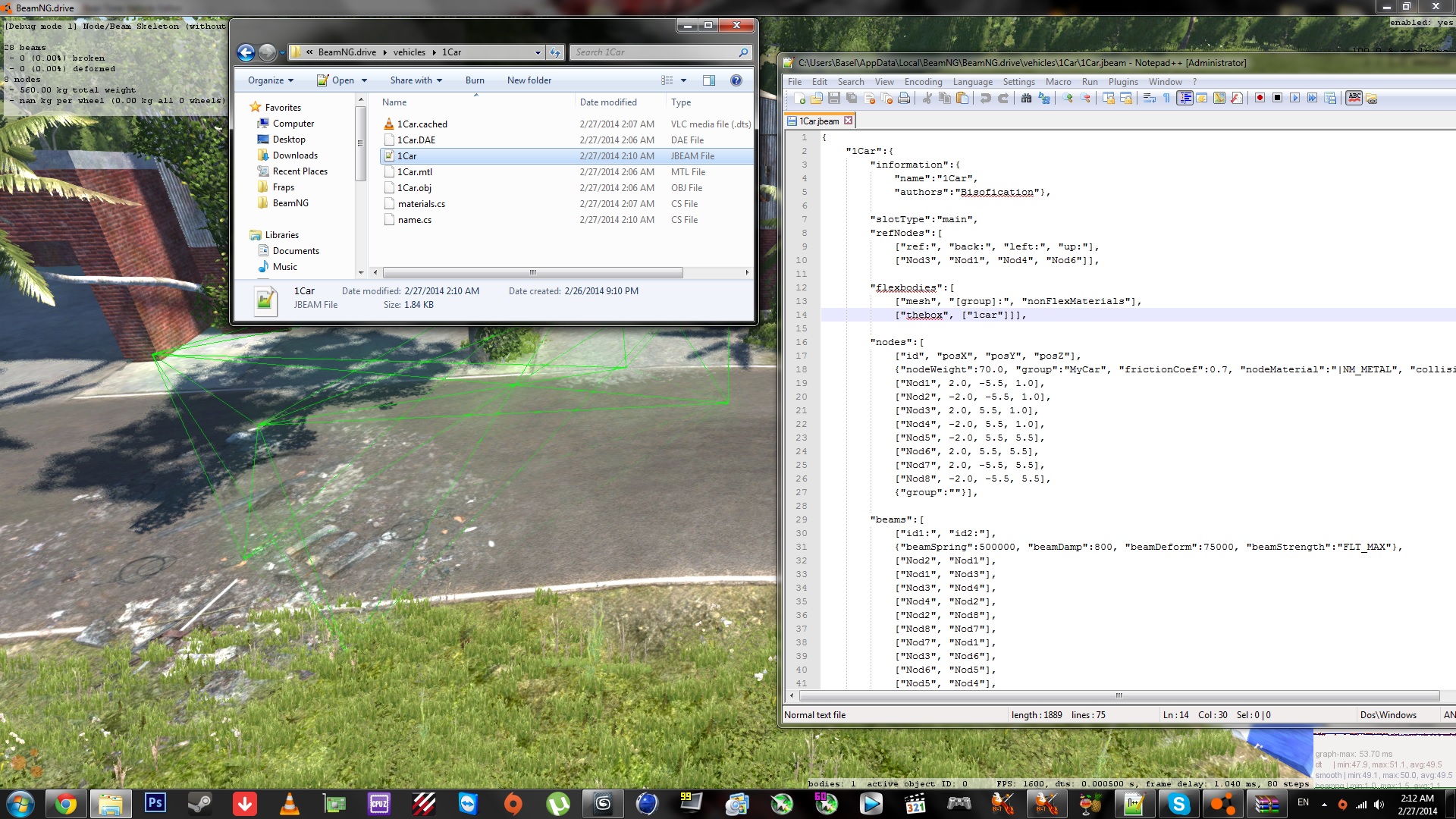Click the Explorer Help question icon
1456x819 pixels.
[736, 80]
